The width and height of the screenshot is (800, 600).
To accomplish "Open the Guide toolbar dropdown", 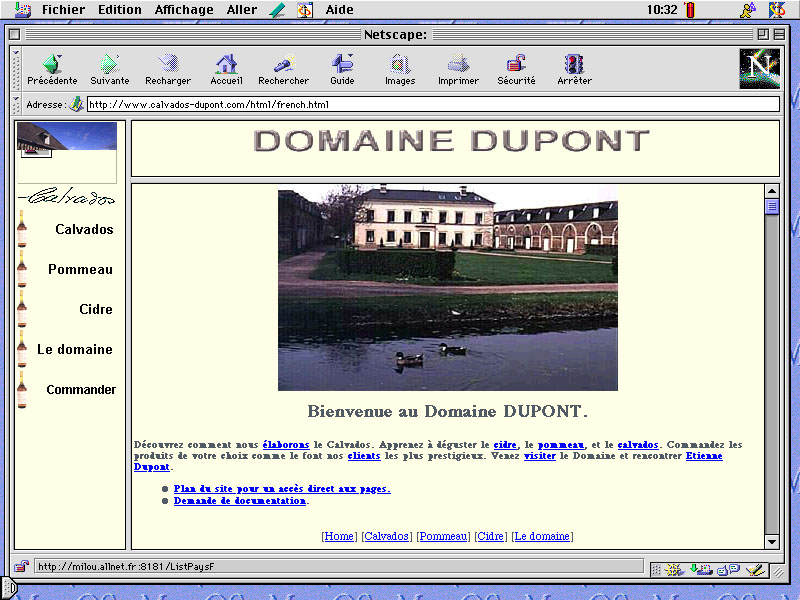I will click(x=342, y=64).
